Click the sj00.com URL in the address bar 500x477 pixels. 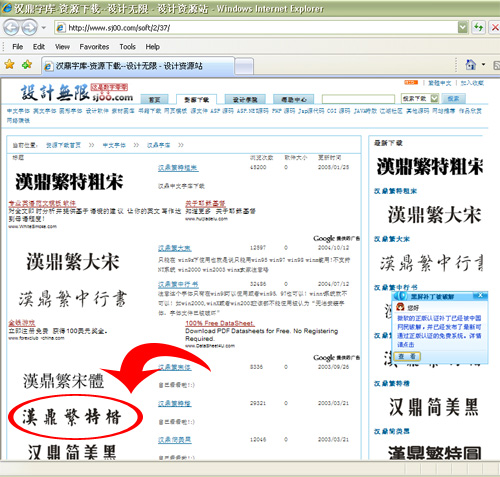tap(119, 28)
